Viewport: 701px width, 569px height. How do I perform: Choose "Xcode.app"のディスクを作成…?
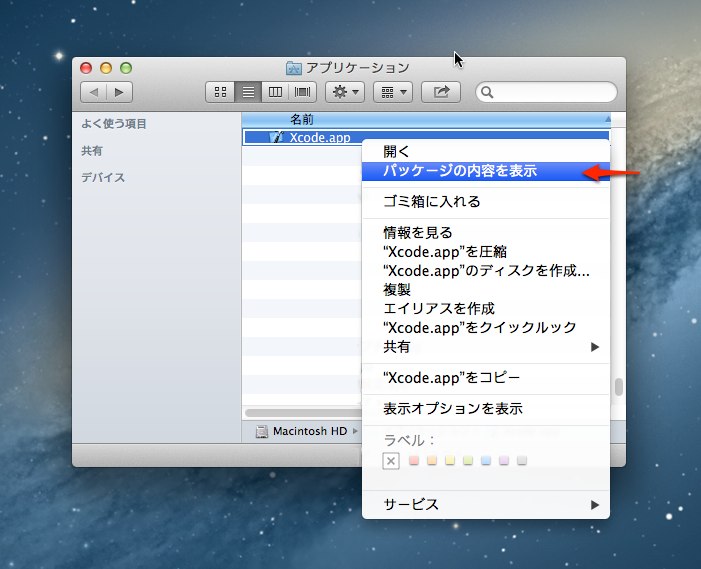[x=486, y=271]
